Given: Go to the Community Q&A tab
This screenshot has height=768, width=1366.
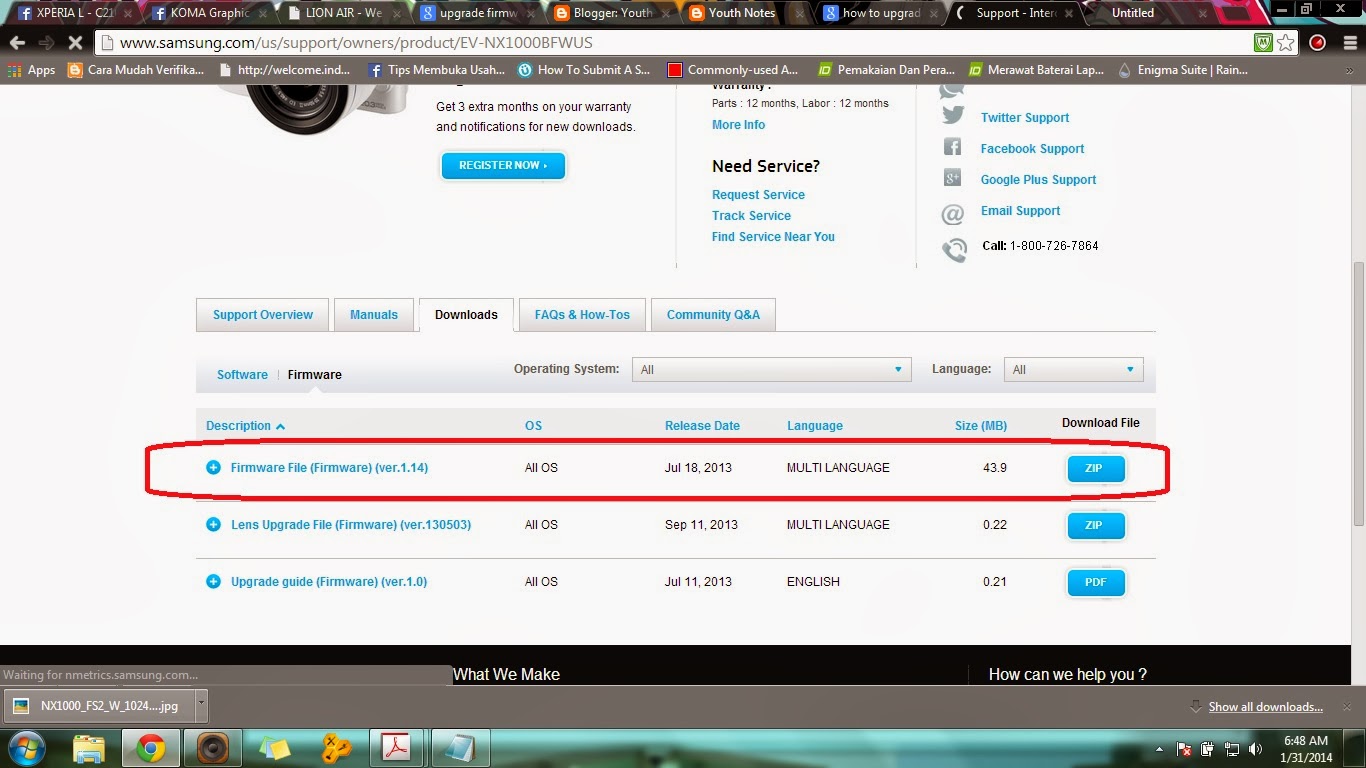Looking at the screenshot, I should pos(713,315).
